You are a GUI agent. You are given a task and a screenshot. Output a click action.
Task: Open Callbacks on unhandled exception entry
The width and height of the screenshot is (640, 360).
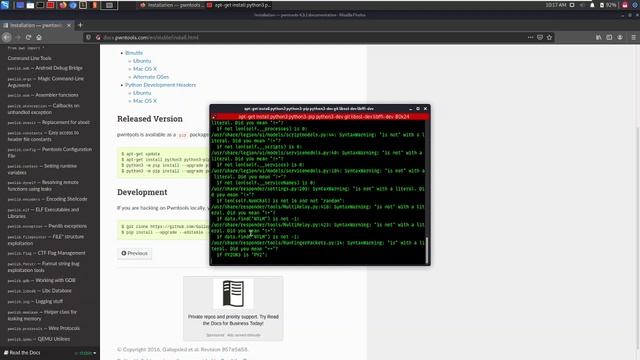pyautogui.click(x=43, y=109)
